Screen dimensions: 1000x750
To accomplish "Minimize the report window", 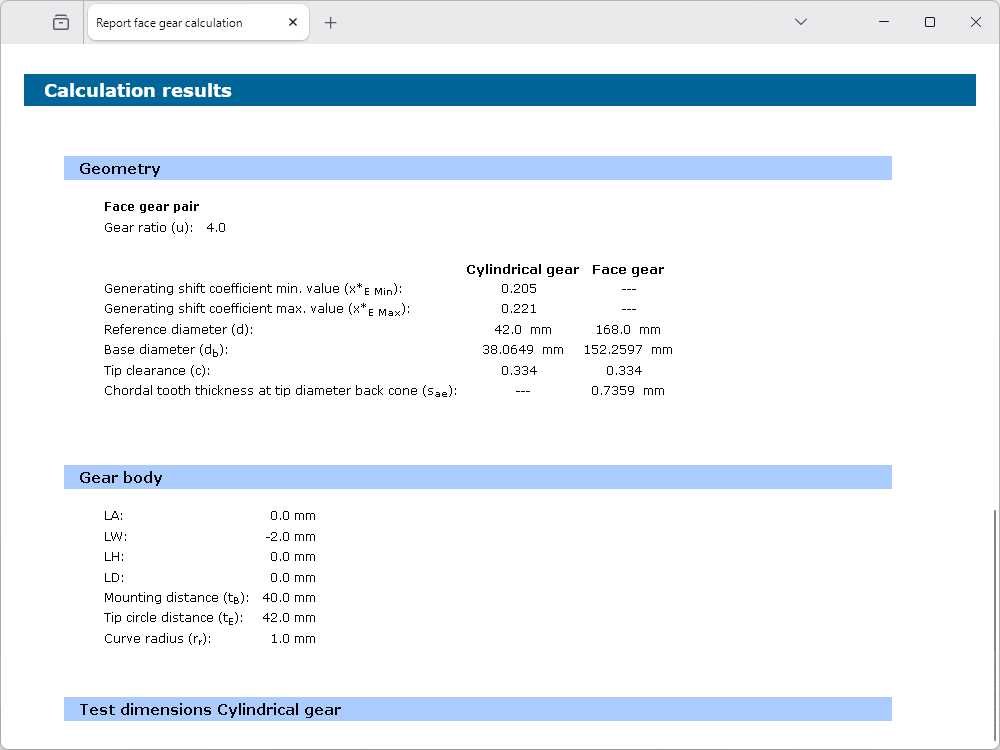I will (884, 22).
